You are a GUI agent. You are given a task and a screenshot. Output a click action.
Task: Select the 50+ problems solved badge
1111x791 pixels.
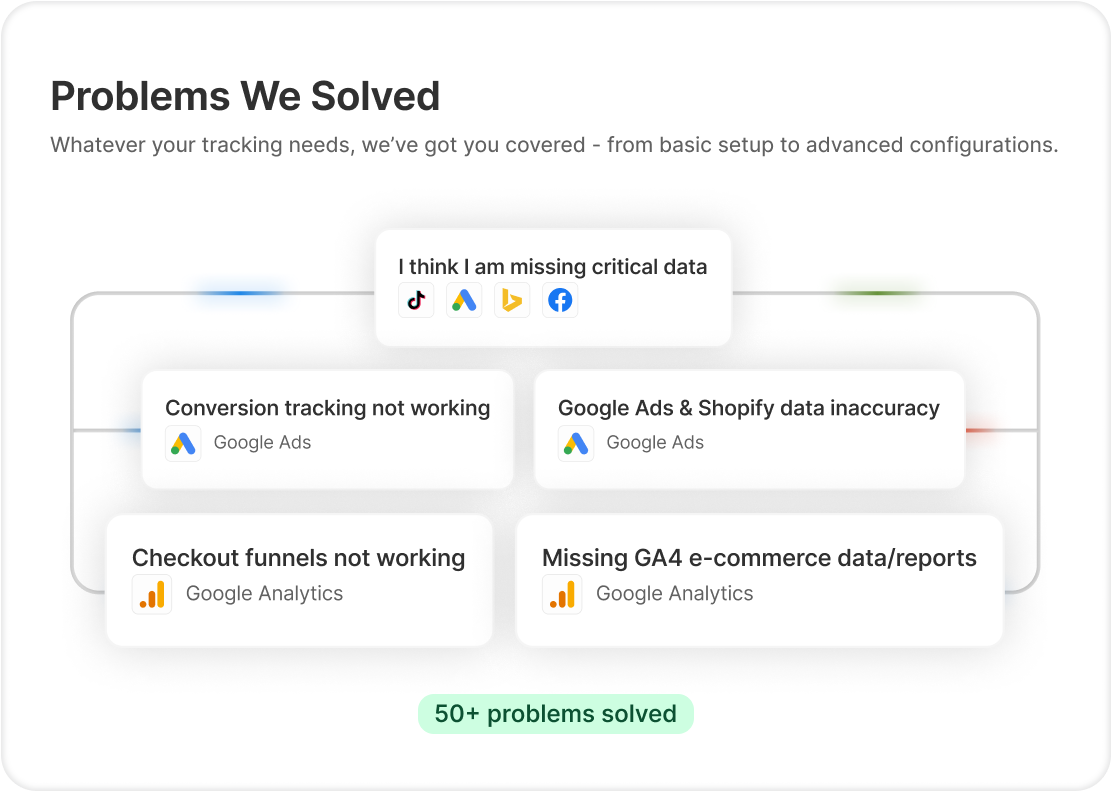pos(556,714)
